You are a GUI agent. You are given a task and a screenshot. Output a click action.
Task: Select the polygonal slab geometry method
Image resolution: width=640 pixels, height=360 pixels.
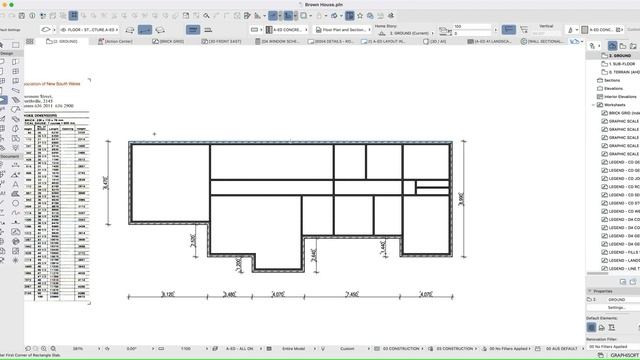pyautogui.click(x=130, y=30)
